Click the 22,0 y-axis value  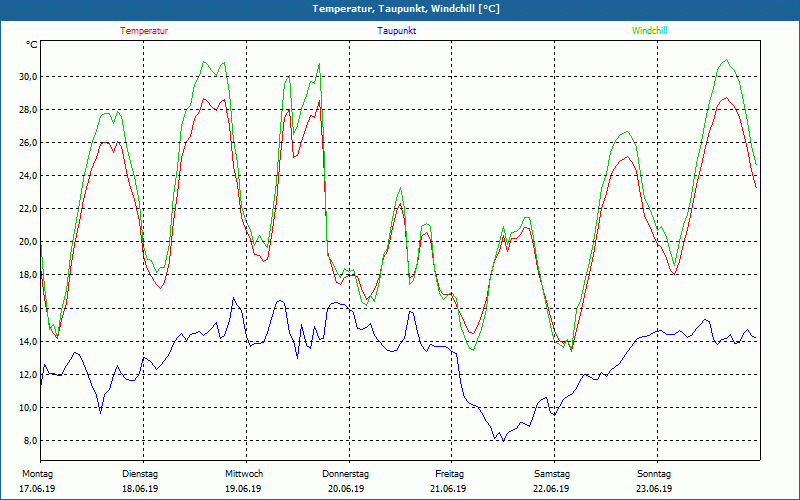click(x=28, y=208)
